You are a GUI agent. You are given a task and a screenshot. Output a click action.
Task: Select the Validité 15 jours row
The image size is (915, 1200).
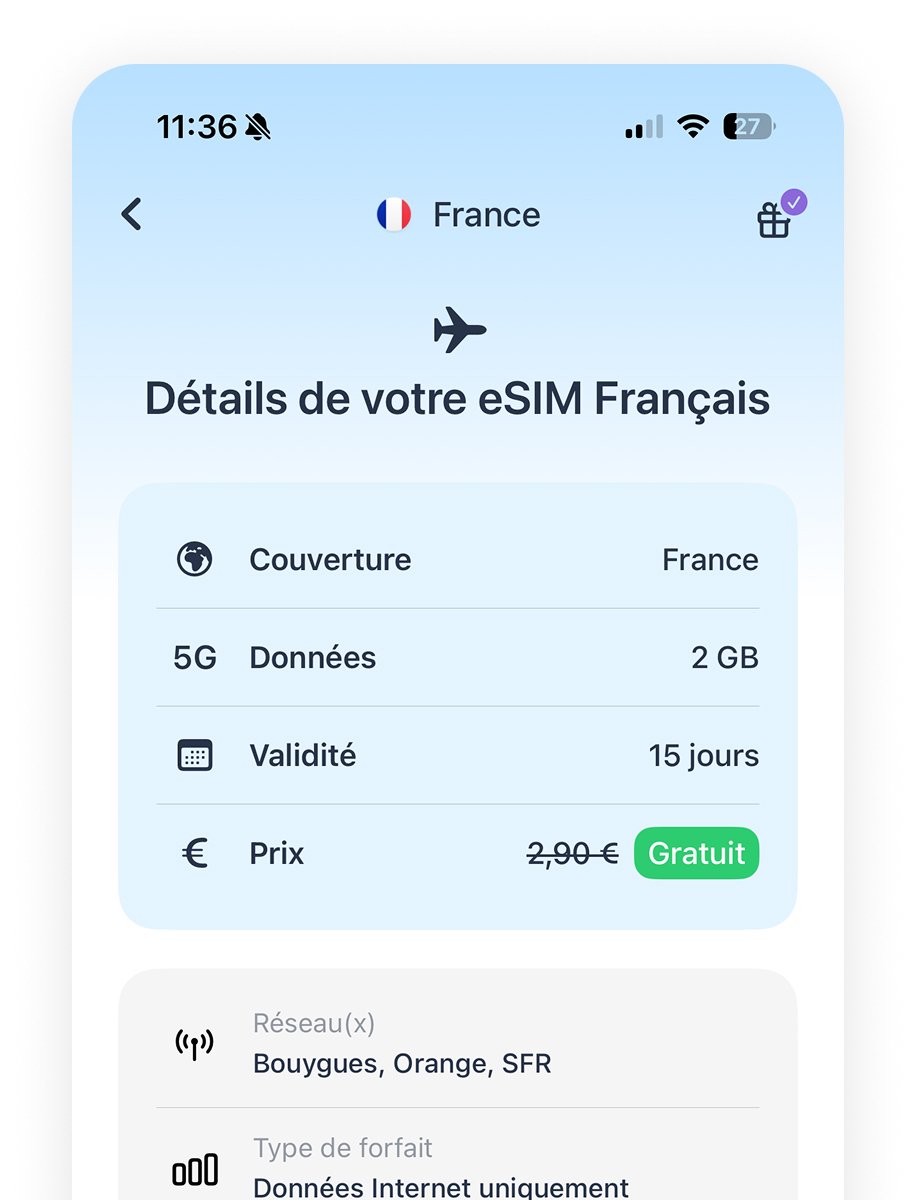click(x=458, y=756)
